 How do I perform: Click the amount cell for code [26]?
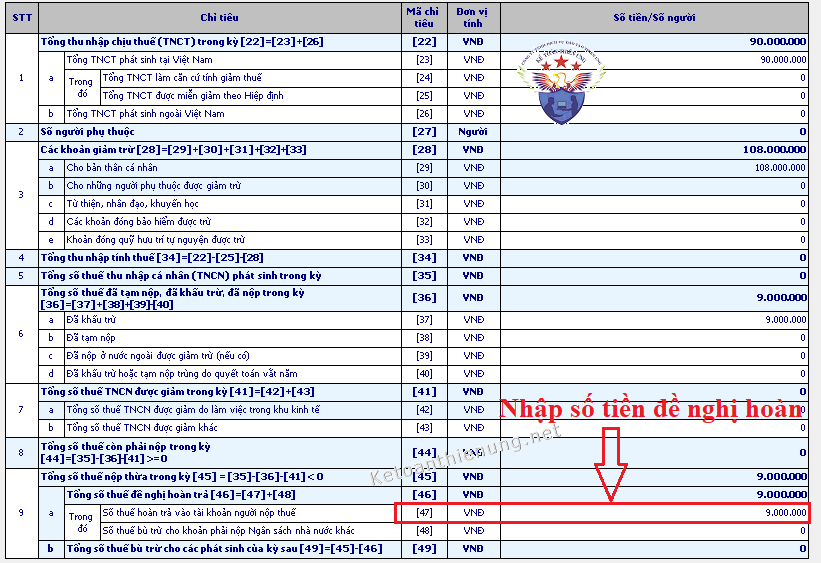[x=654, y=114]
